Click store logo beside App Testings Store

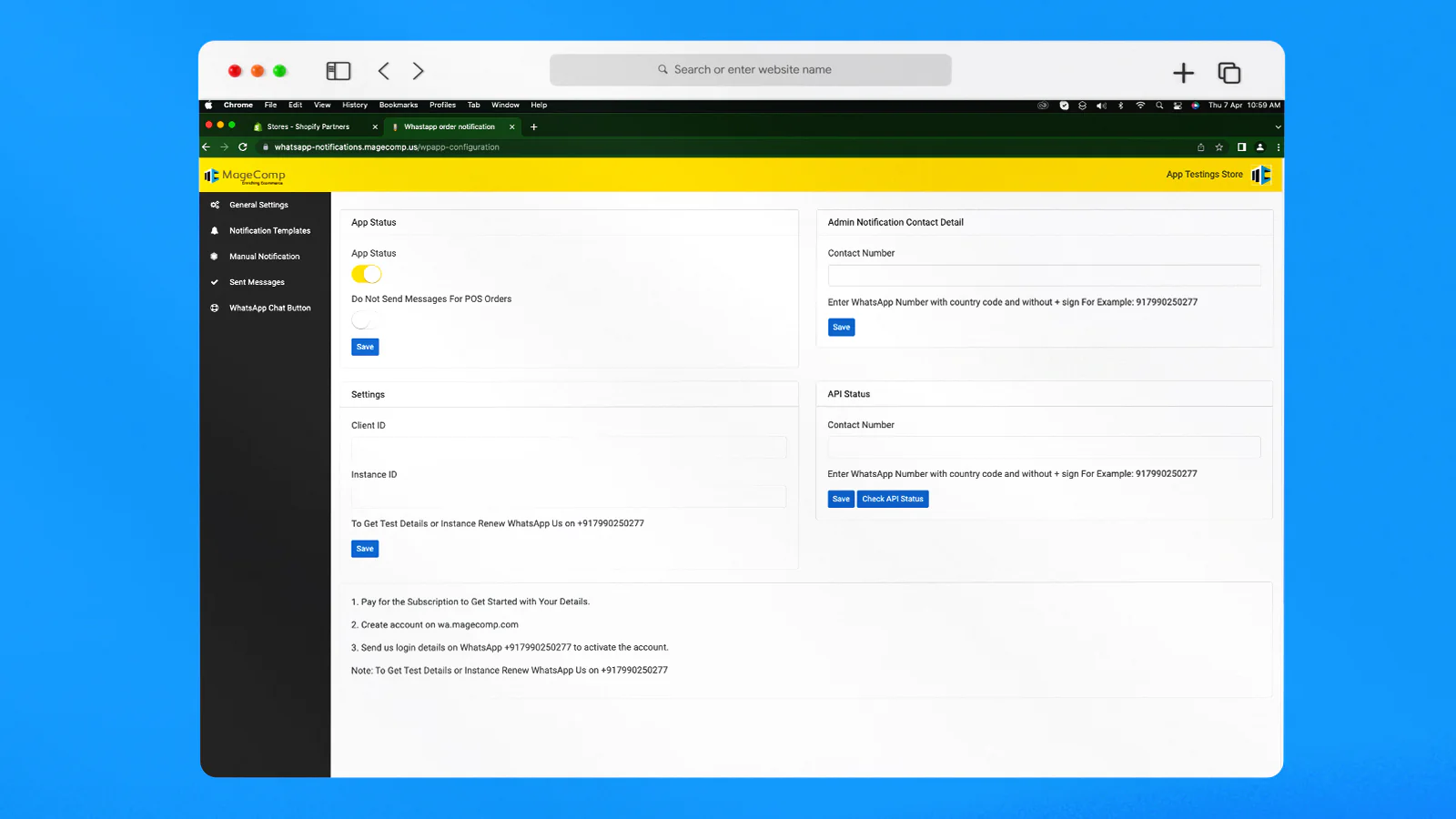click(1261, 175)
